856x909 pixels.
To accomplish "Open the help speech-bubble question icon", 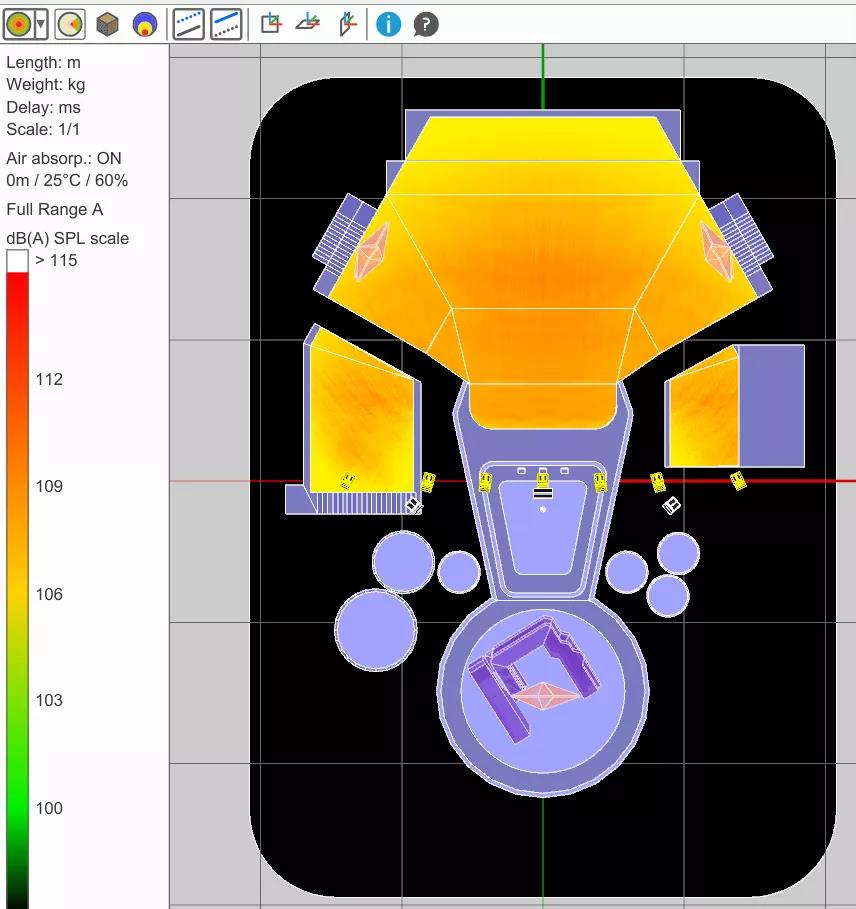I will click(425, 24).
